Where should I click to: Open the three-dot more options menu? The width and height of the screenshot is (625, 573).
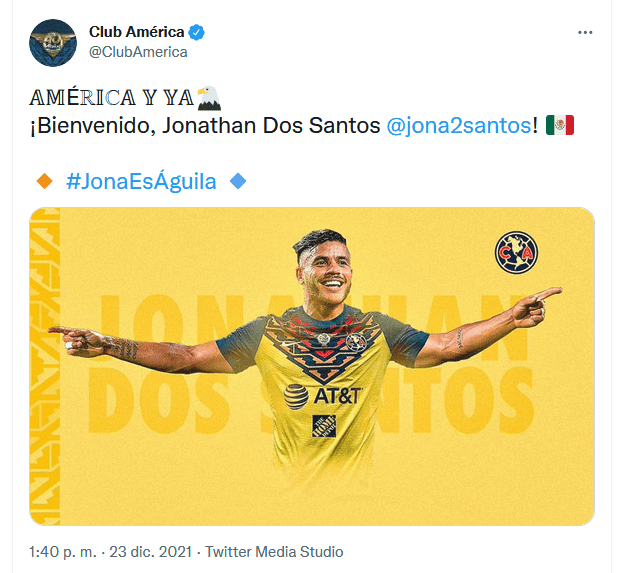(x=585, y=32)
